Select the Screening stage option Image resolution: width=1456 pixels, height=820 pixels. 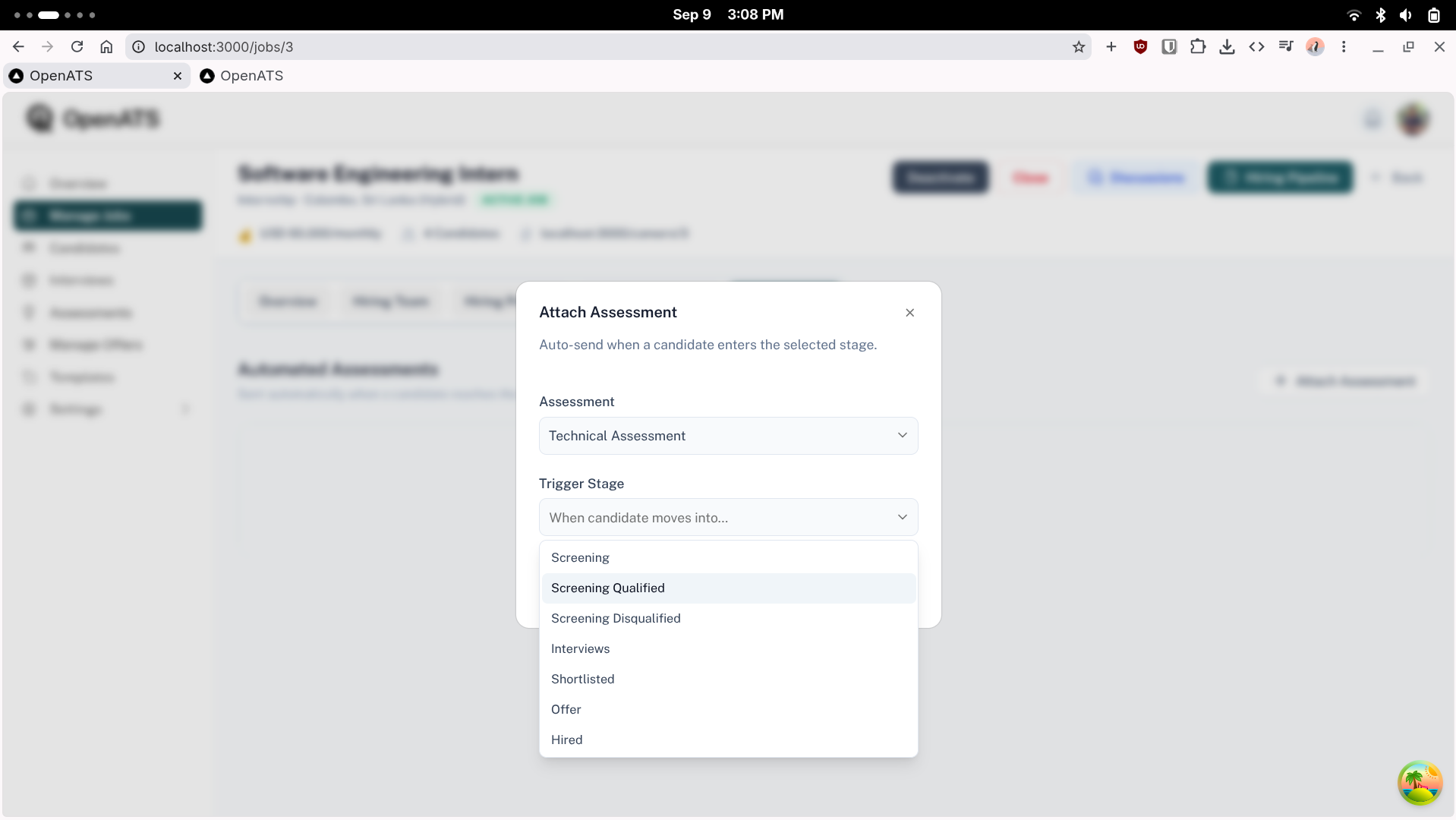728,558
